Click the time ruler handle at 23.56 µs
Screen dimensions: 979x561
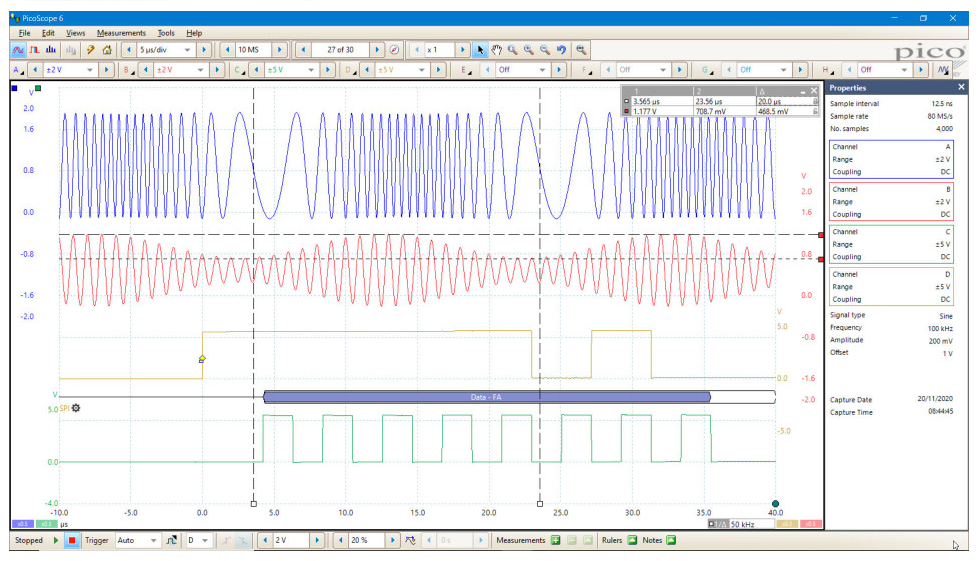540,504
